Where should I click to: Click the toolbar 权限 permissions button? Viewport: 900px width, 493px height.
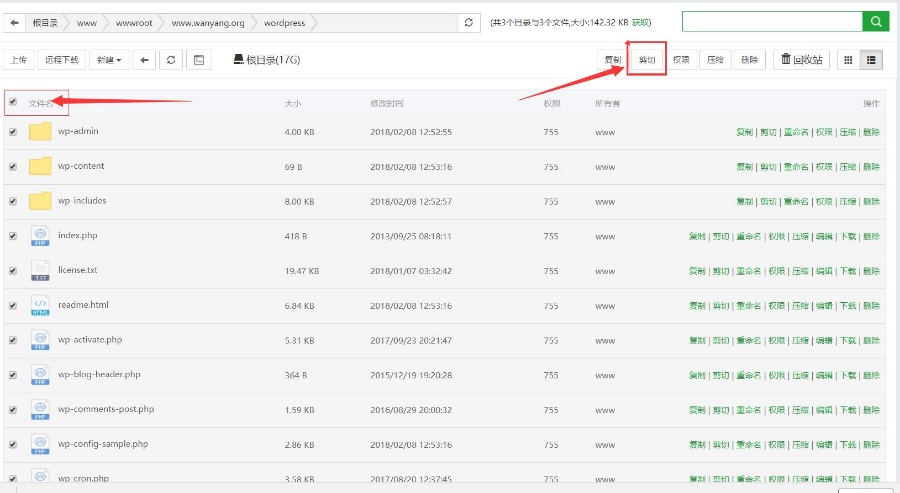[x=681, y=60]
